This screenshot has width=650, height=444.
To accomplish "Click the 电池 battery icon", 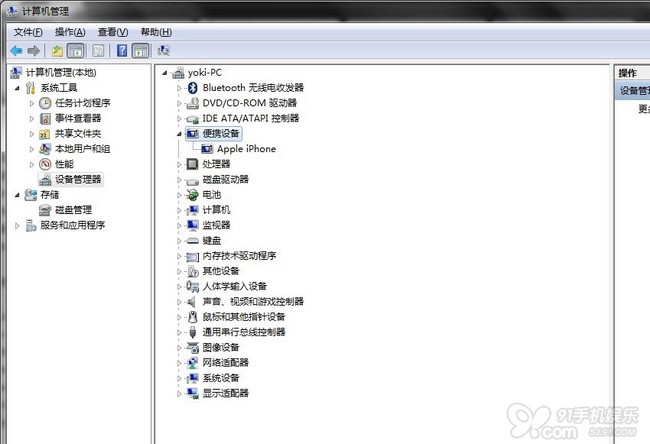I will click(x=192, y=194).
